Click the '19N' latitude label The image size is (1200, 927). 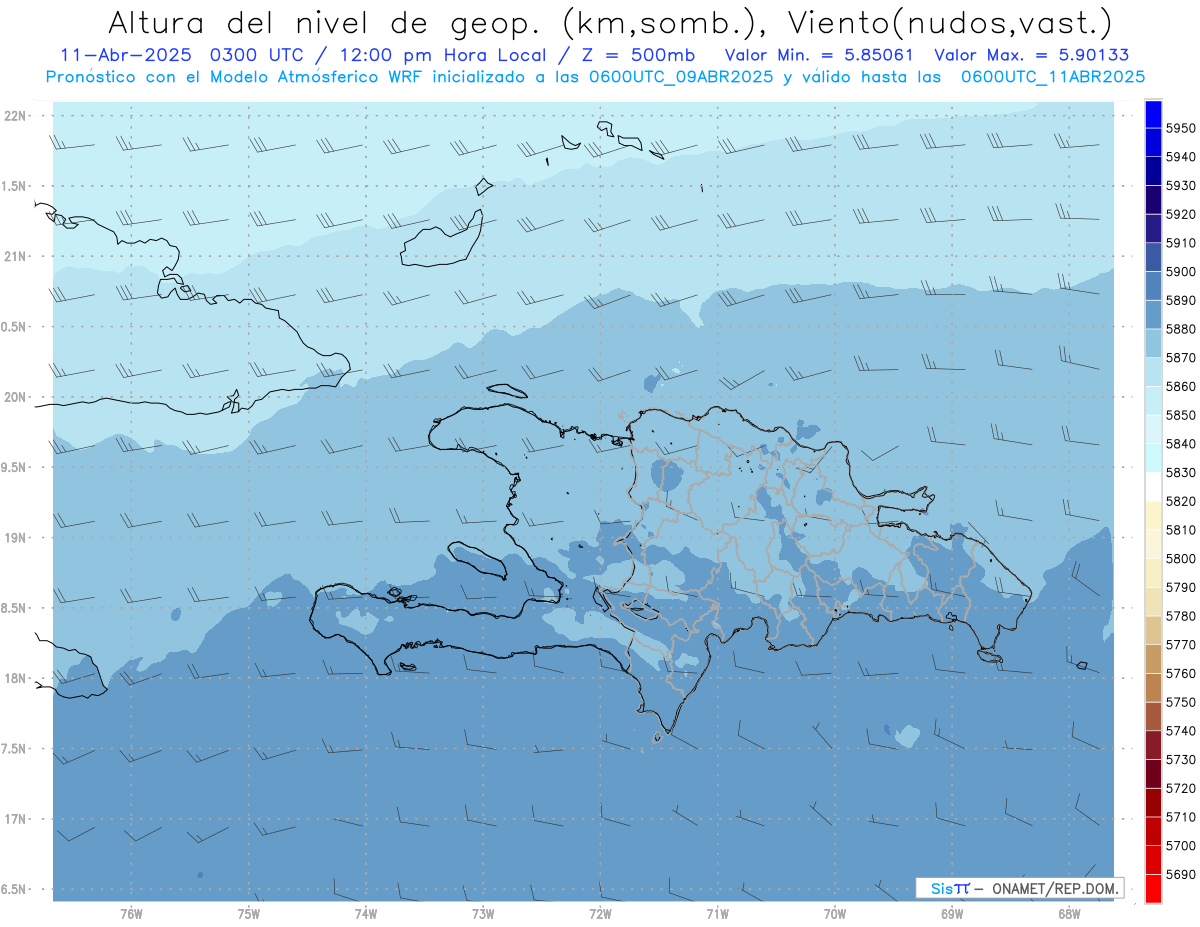(x=14, y=537)
